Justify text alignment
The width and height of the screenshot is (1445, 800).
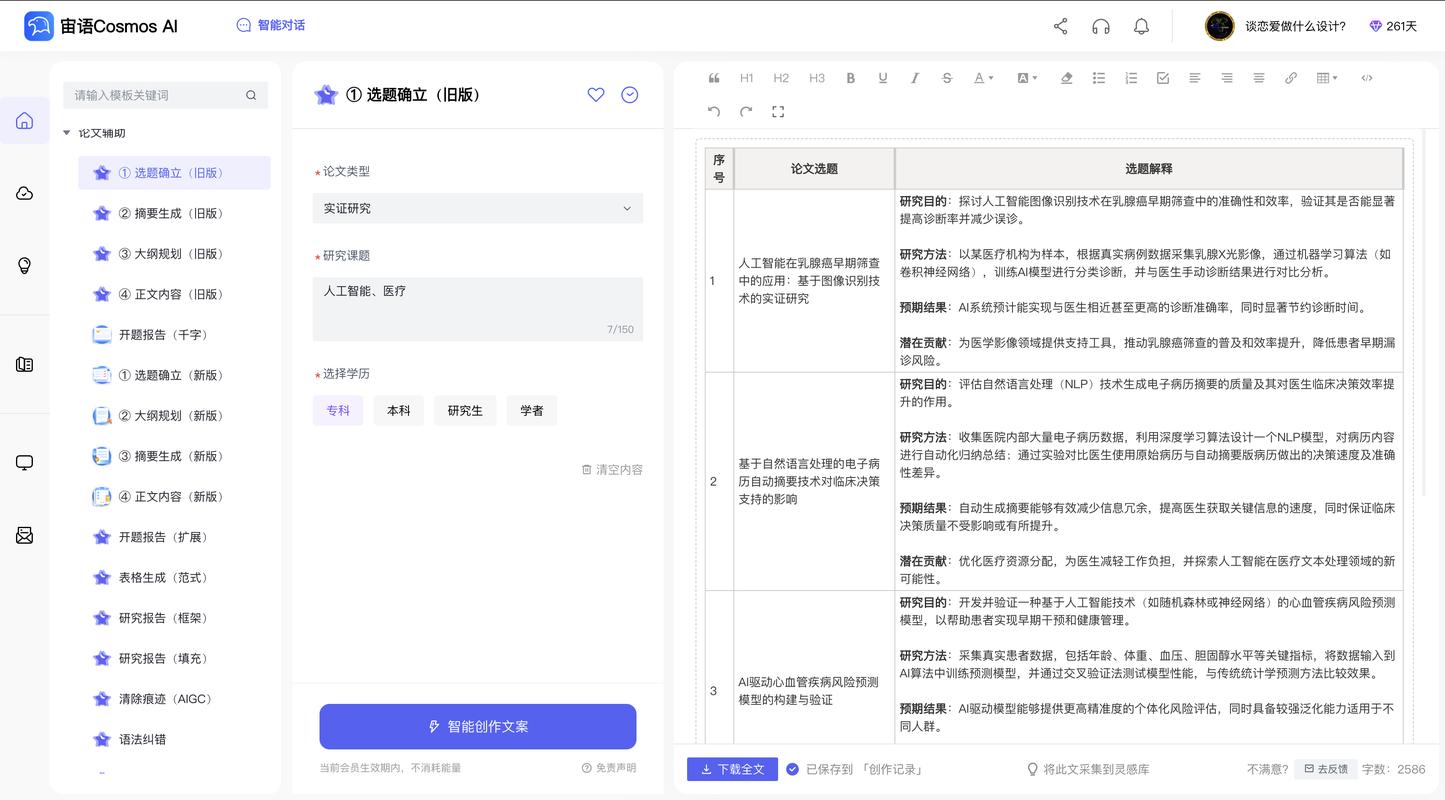[x=1259, y=78]
